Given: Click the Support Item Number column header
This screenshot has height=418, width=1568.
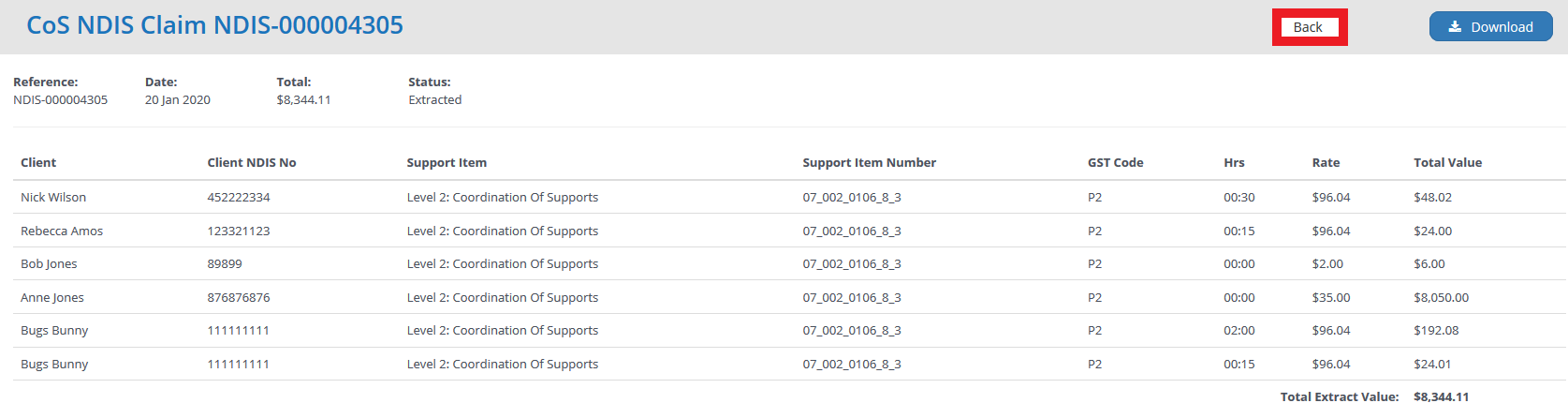Looking at the screenshot, I should 869,162.
